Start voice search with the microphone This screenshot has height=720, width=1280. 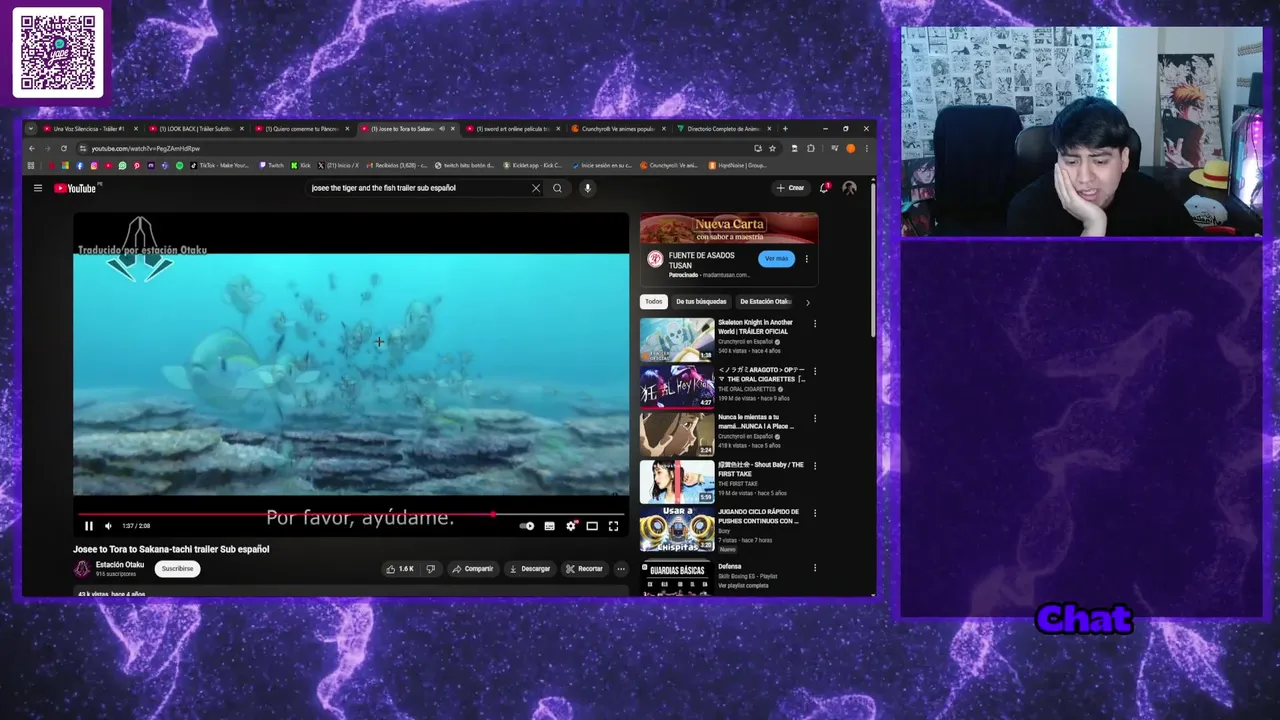tap(588, 188)
